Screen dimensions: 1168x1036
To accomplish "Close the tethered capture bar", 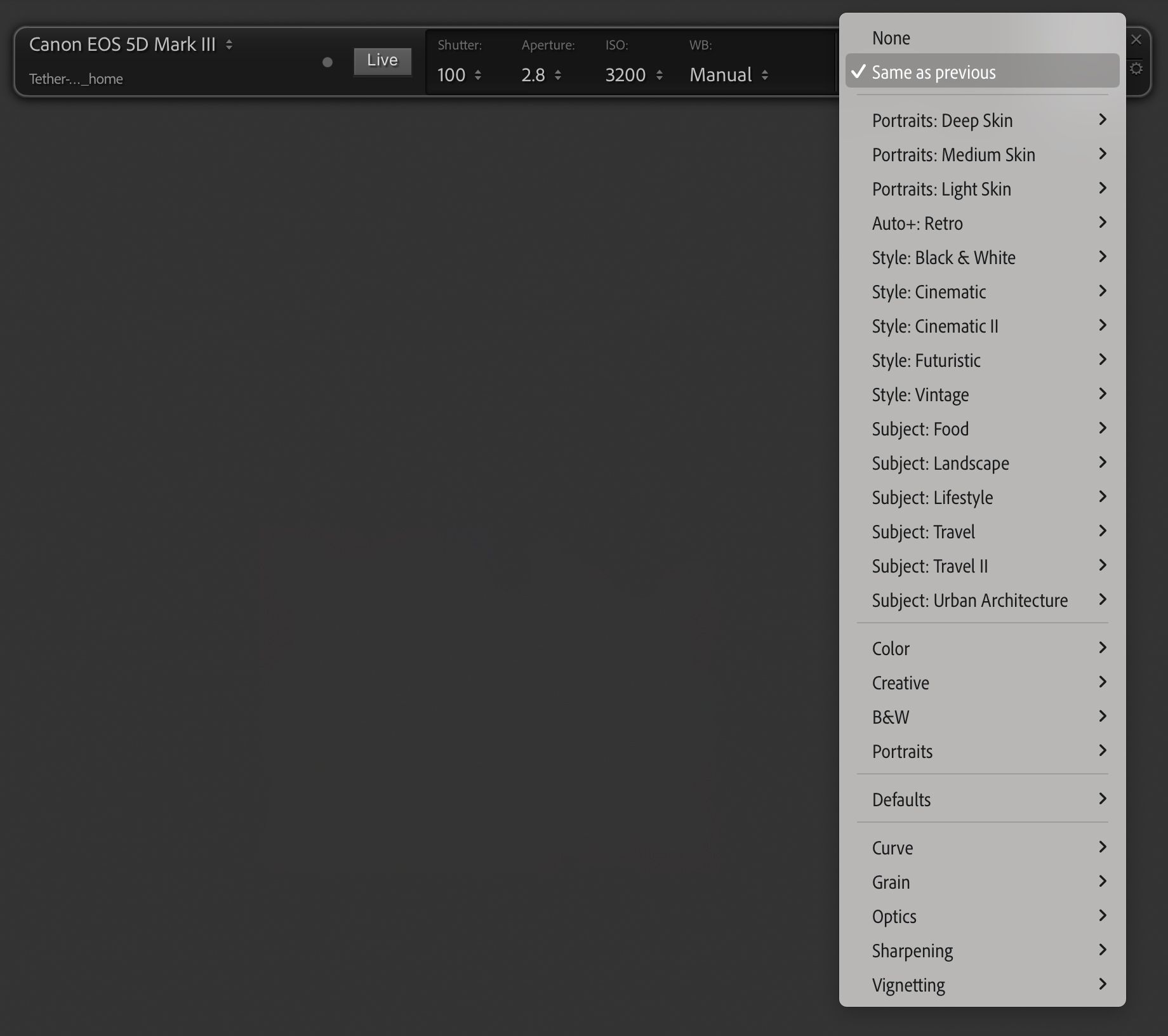I will pyautogui.click(x=1136, y=39).
